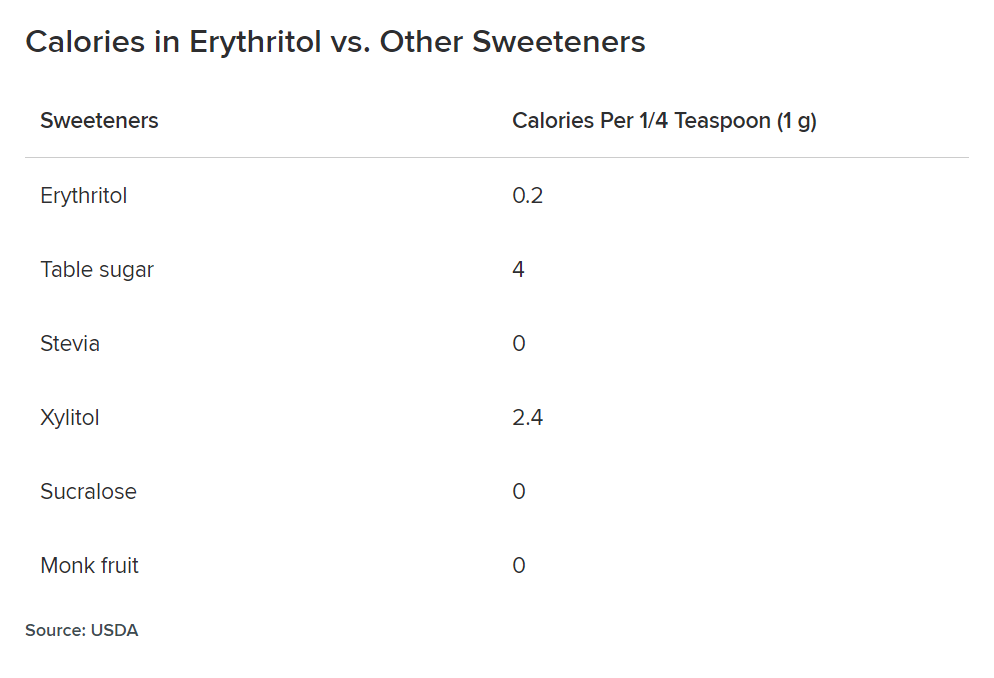Click the 0 value next to Sucralose
Viewport: 994px width, 678px height.
point(519,492)
